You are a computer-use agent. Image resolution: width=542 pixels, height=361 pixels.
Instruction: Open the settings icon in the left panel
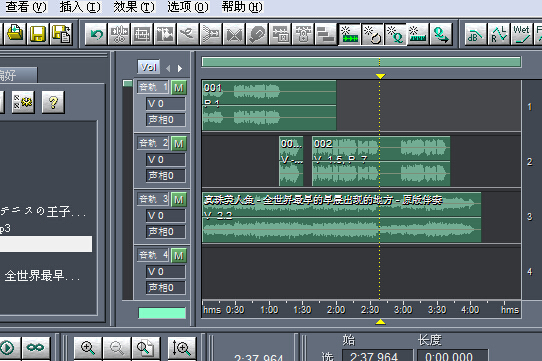(x=23, y=102)
